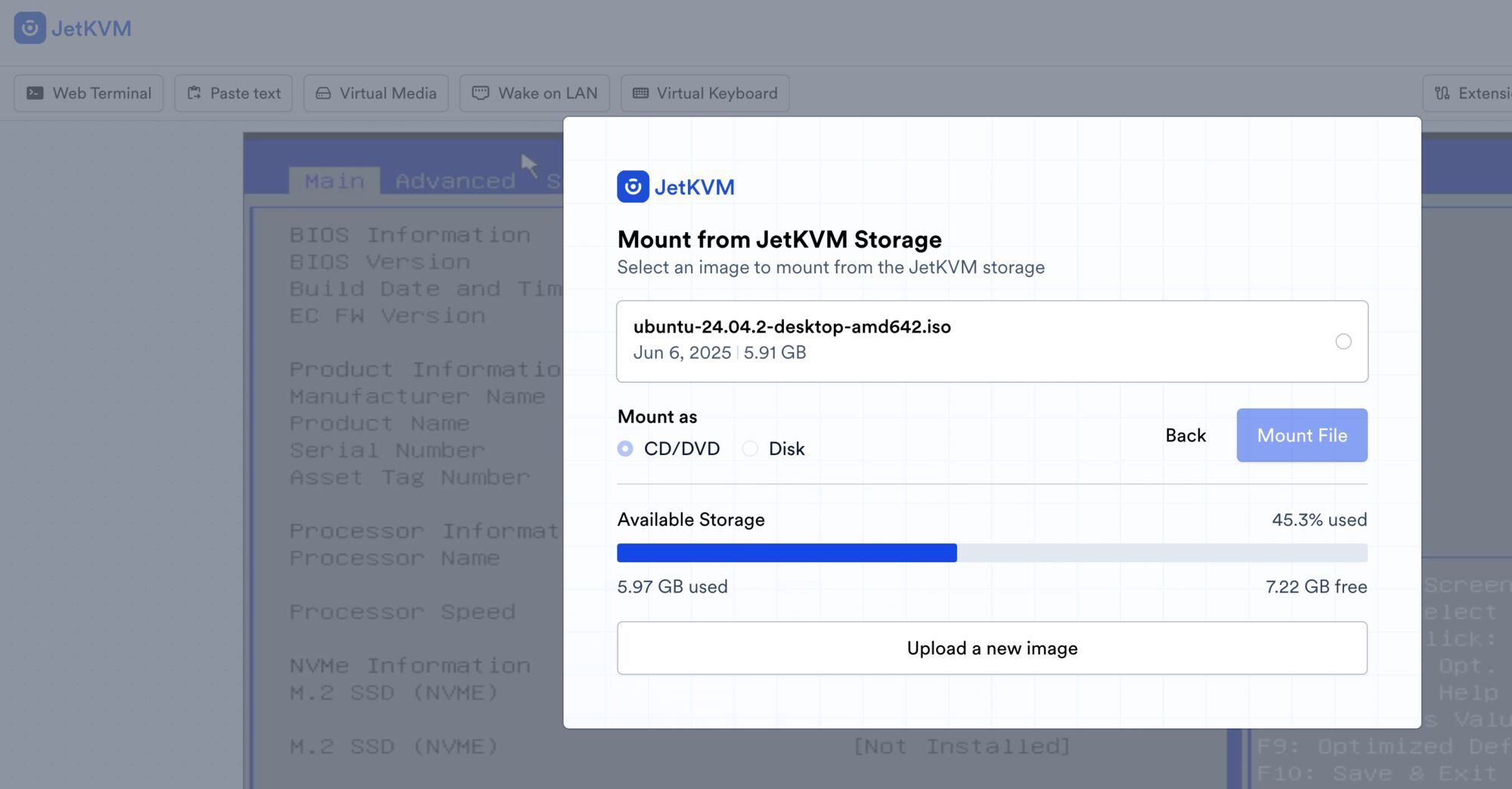This screenshot has height=789, width=1512.
Task: Click the 'Mount from JetKVM Storage' heading
Action: tap(779, 240)
